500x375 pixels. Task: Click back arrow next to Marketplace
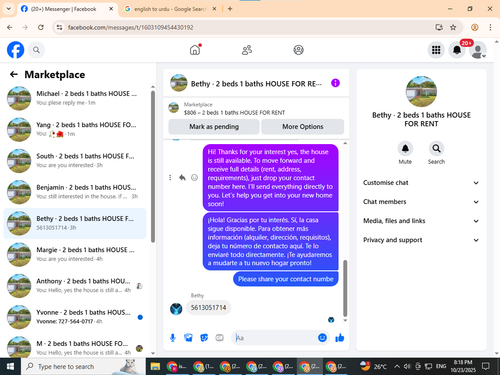pyautogui.click(x=14, y=74)
